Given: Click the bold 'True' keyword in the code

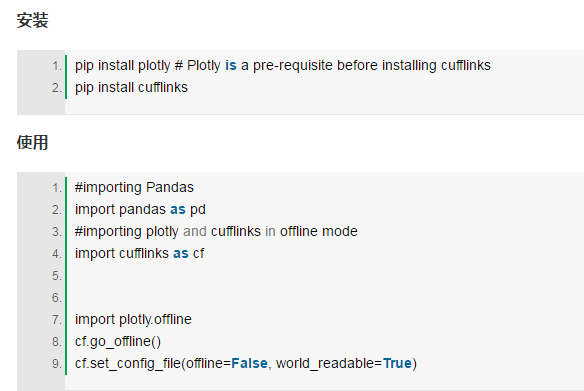Looking at the screenshot, I should (x=397, y=363).
